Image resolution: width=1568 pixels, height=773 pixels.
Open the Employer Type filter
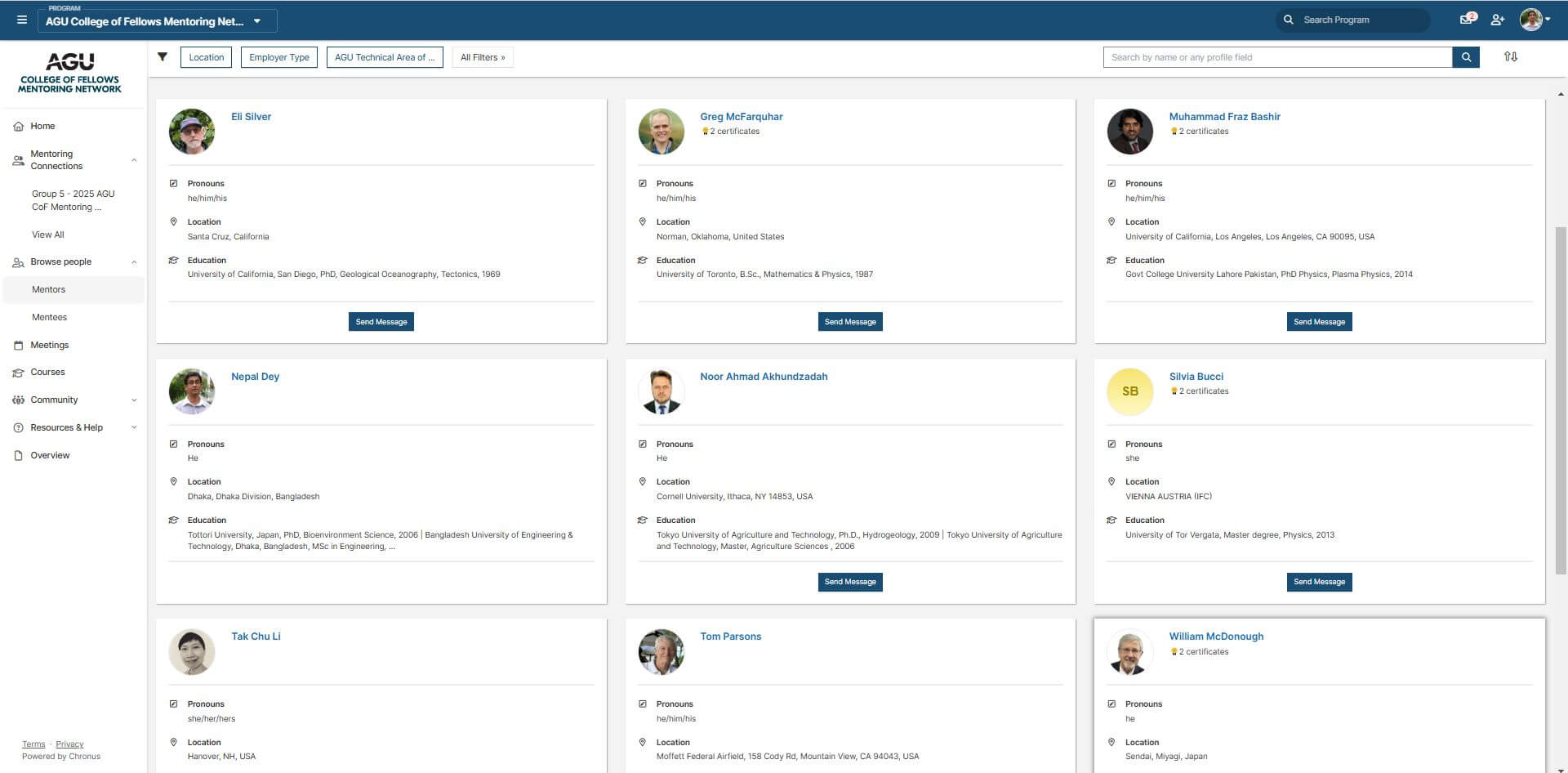click(x=278, y=57)
